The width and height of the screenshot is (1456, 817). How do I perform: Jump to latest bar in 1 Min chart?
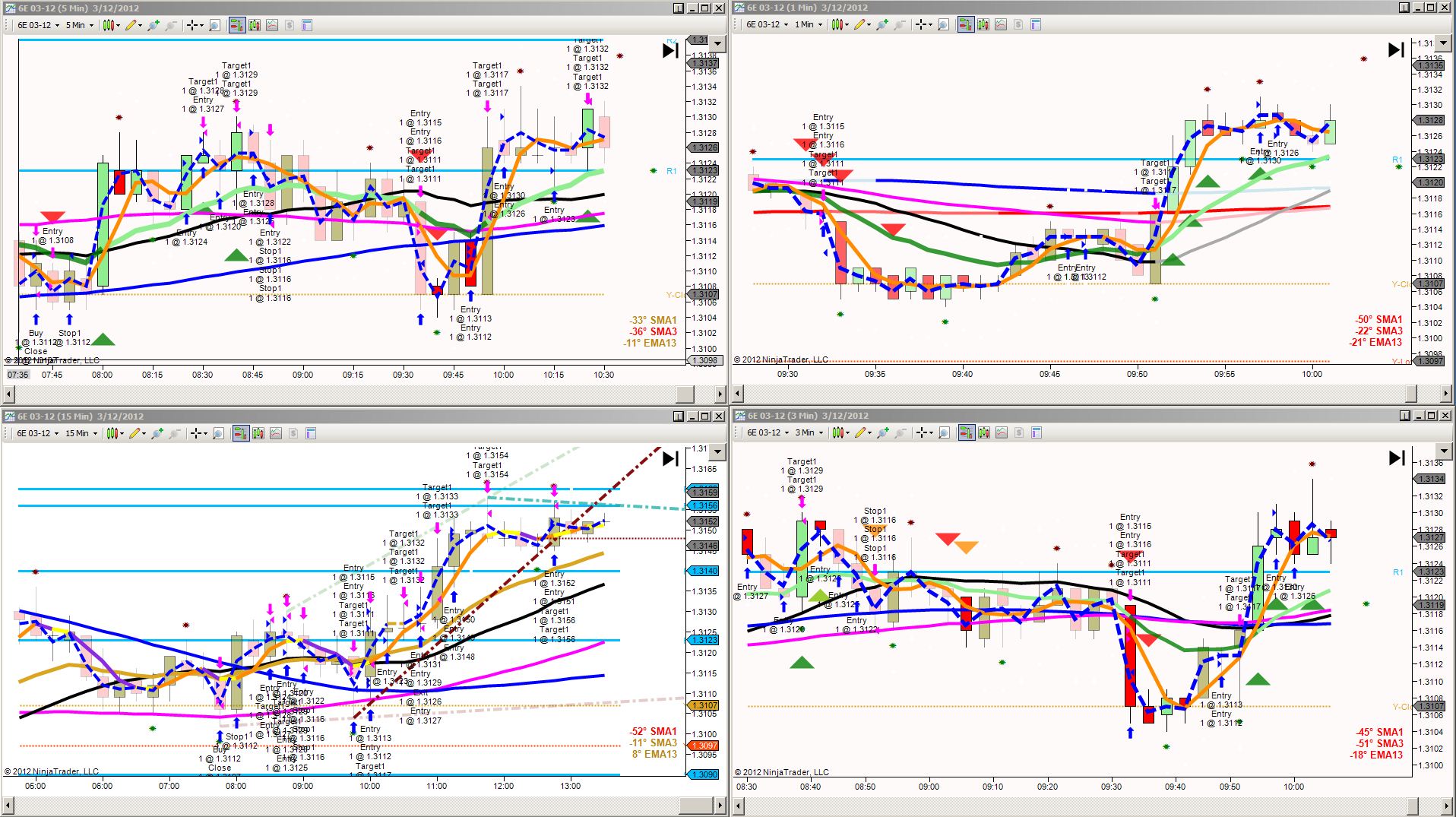1397,50
